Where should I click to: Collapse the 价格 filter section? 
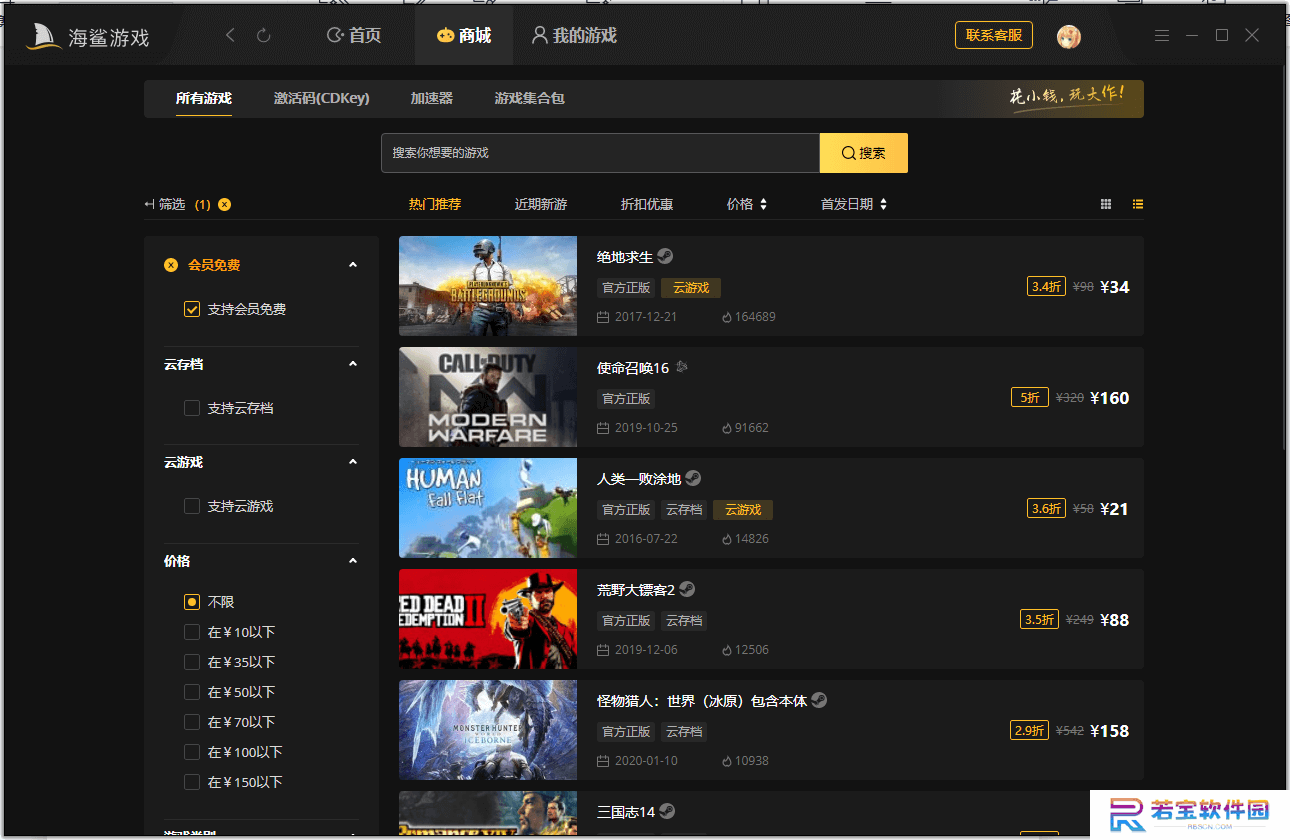click(353, 561)
